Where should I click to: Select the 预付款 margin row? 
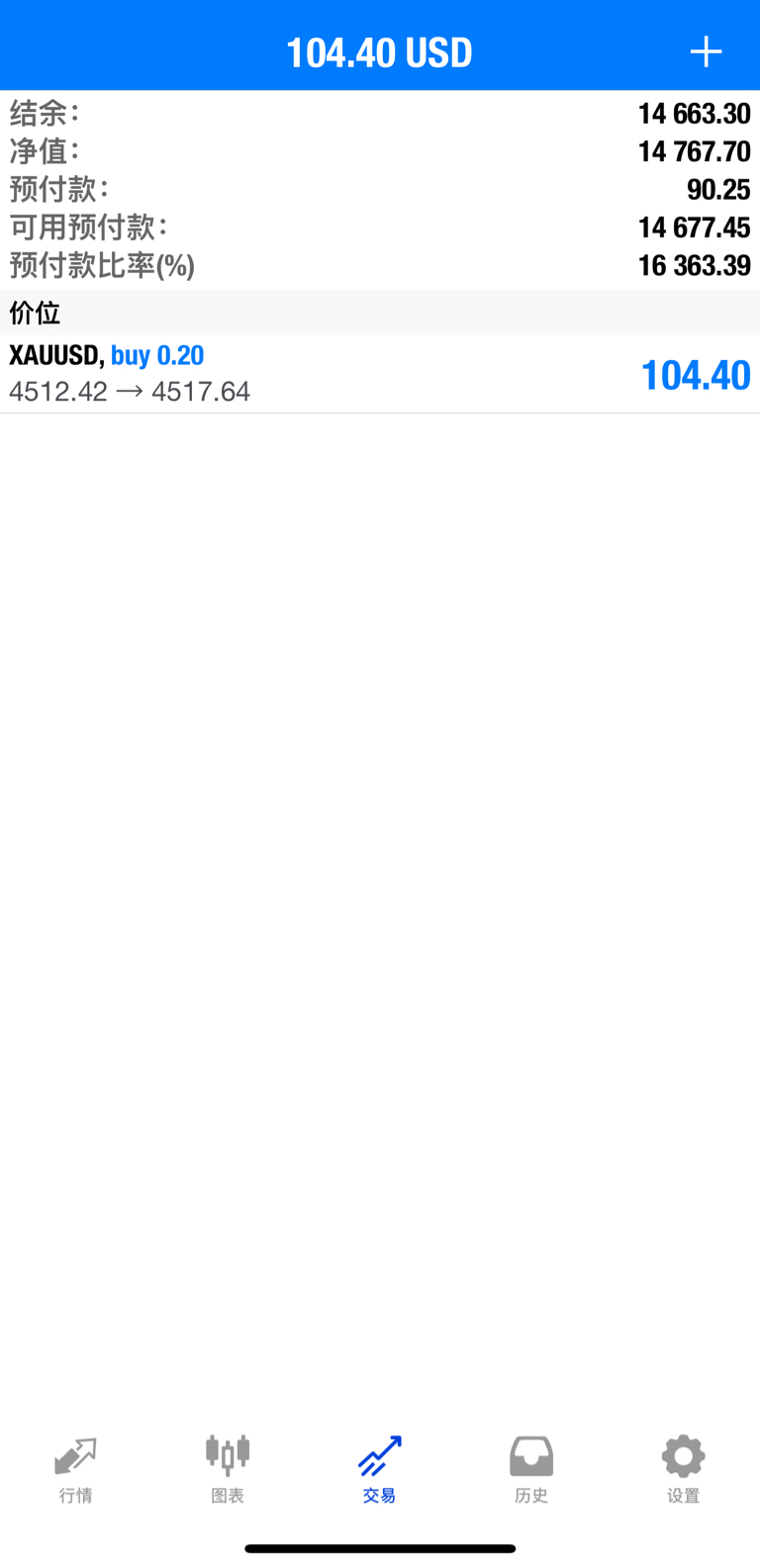pos(380,189)
